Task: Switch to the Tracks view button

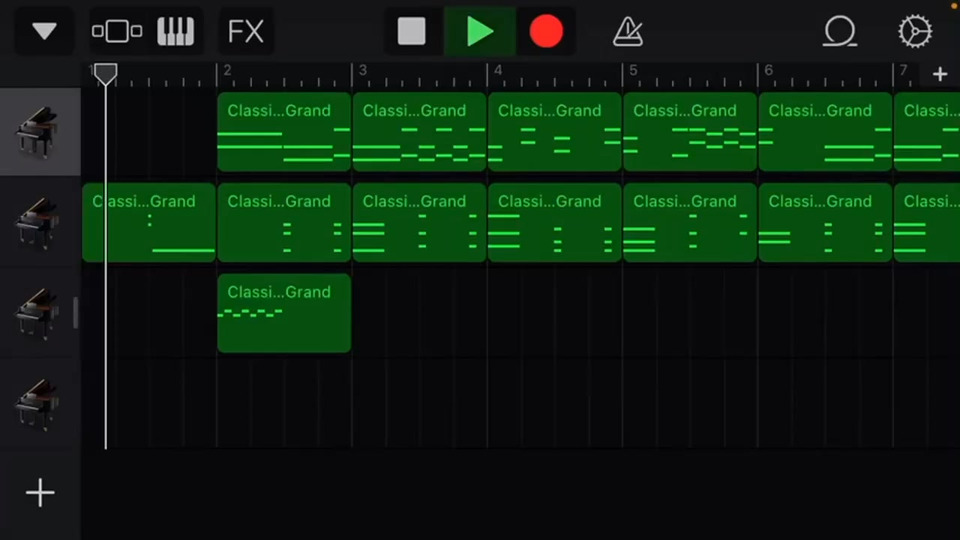Action: (117, 31)
